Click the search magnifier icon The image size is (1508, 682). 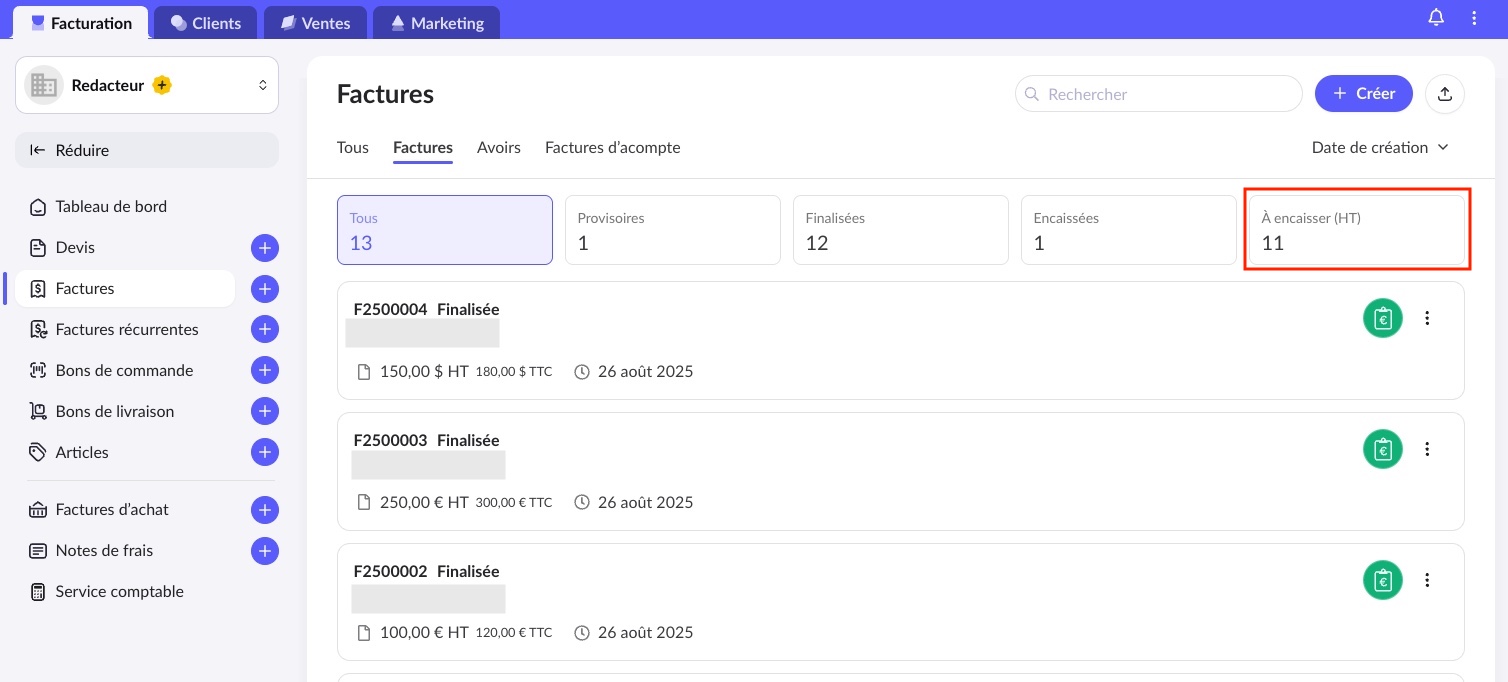tap(1032, 94)
